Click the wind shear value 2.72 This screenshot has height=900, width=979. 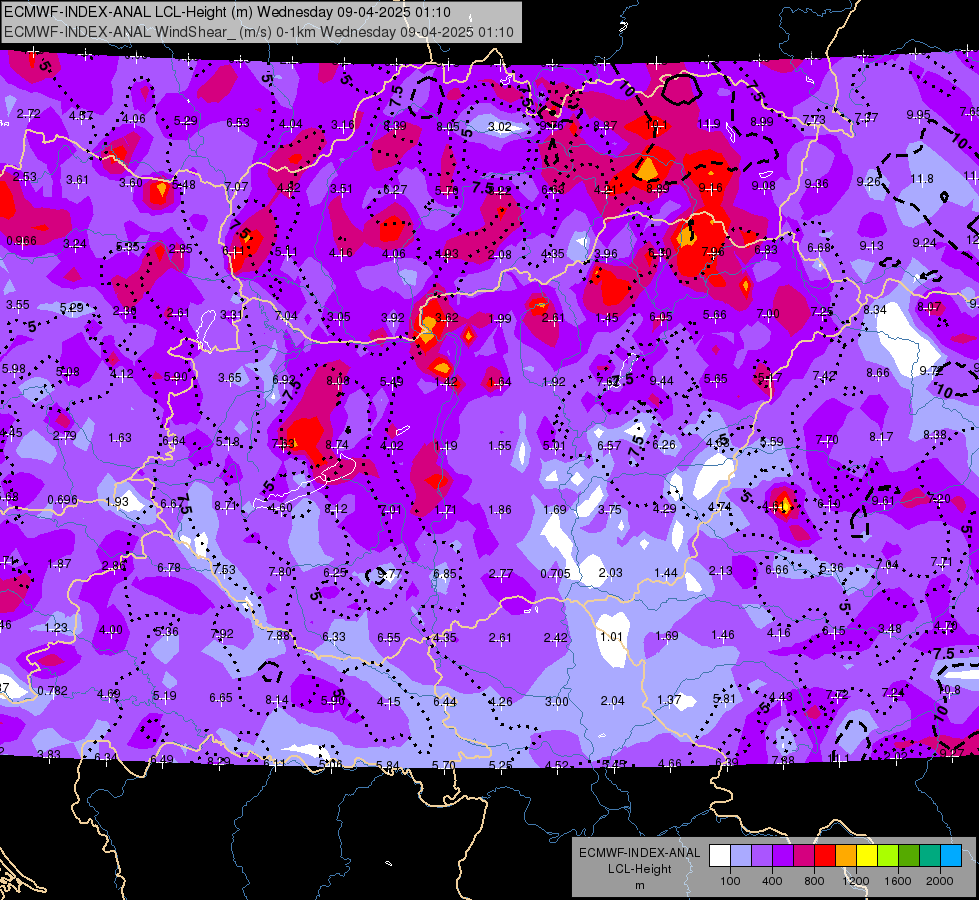[29, 114]
